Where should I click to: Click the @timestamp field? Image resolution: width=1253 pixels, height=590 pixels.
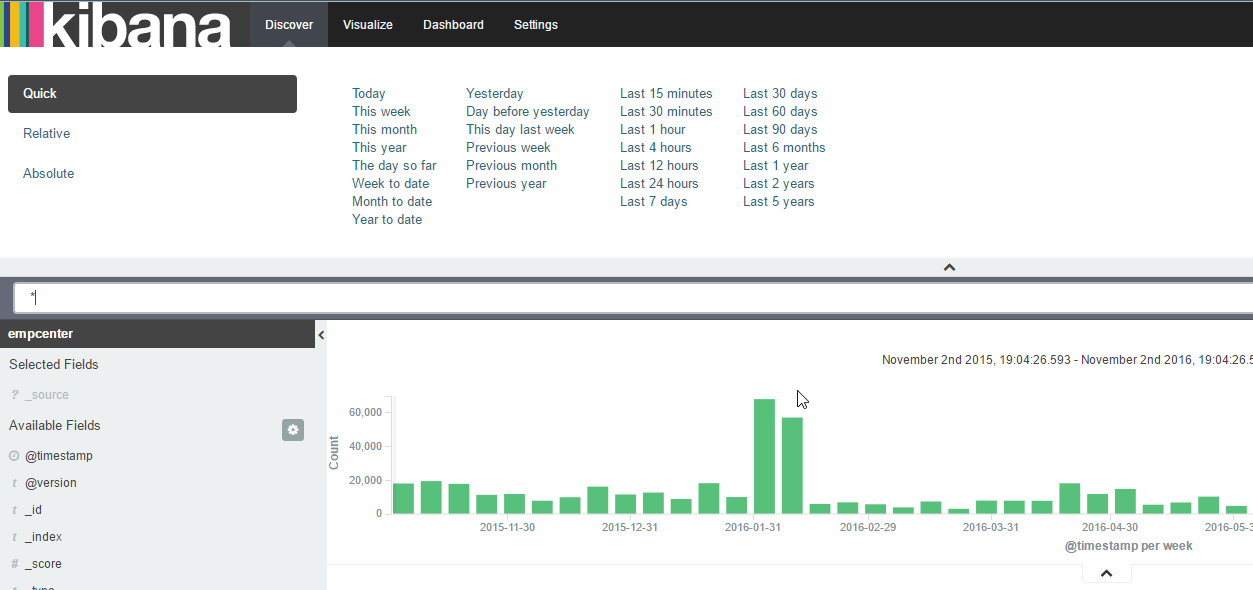click(59, 456)
